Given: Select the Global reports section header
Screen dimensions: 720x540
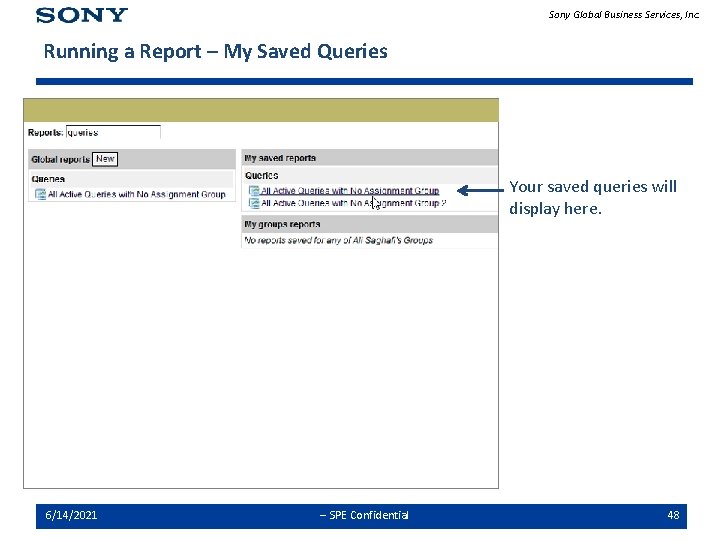Looking at the screenshot, I should pos(132,159).
